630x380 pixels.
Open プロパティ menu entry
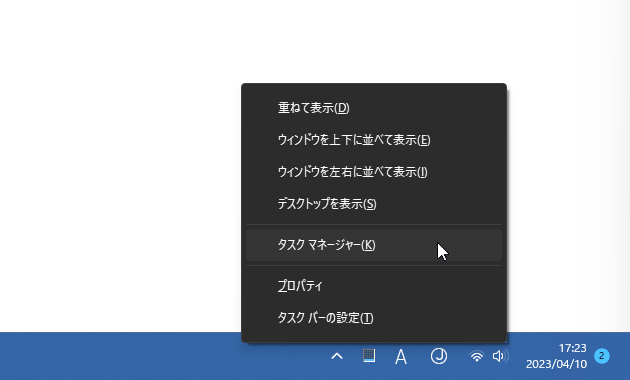374,286
